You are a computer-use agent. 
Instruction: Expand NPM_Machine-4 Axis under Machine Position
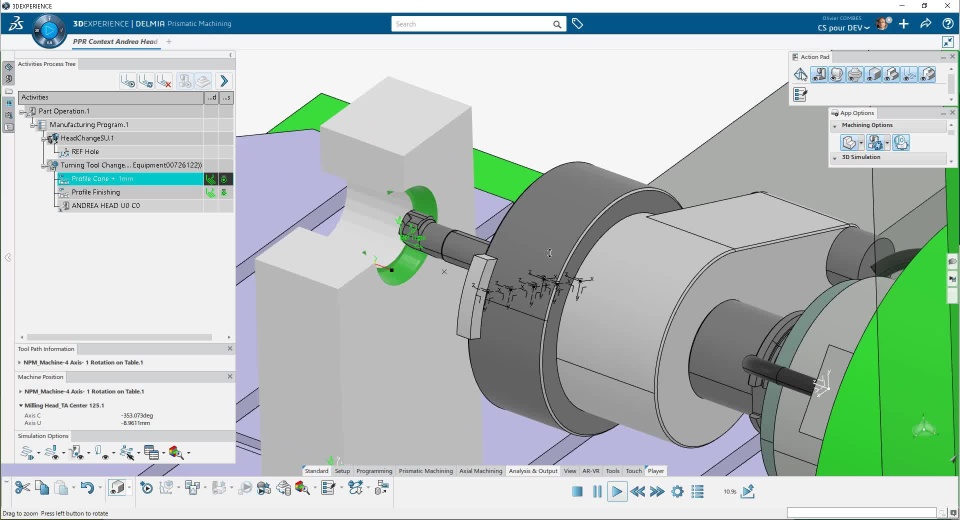click(20, 391)
